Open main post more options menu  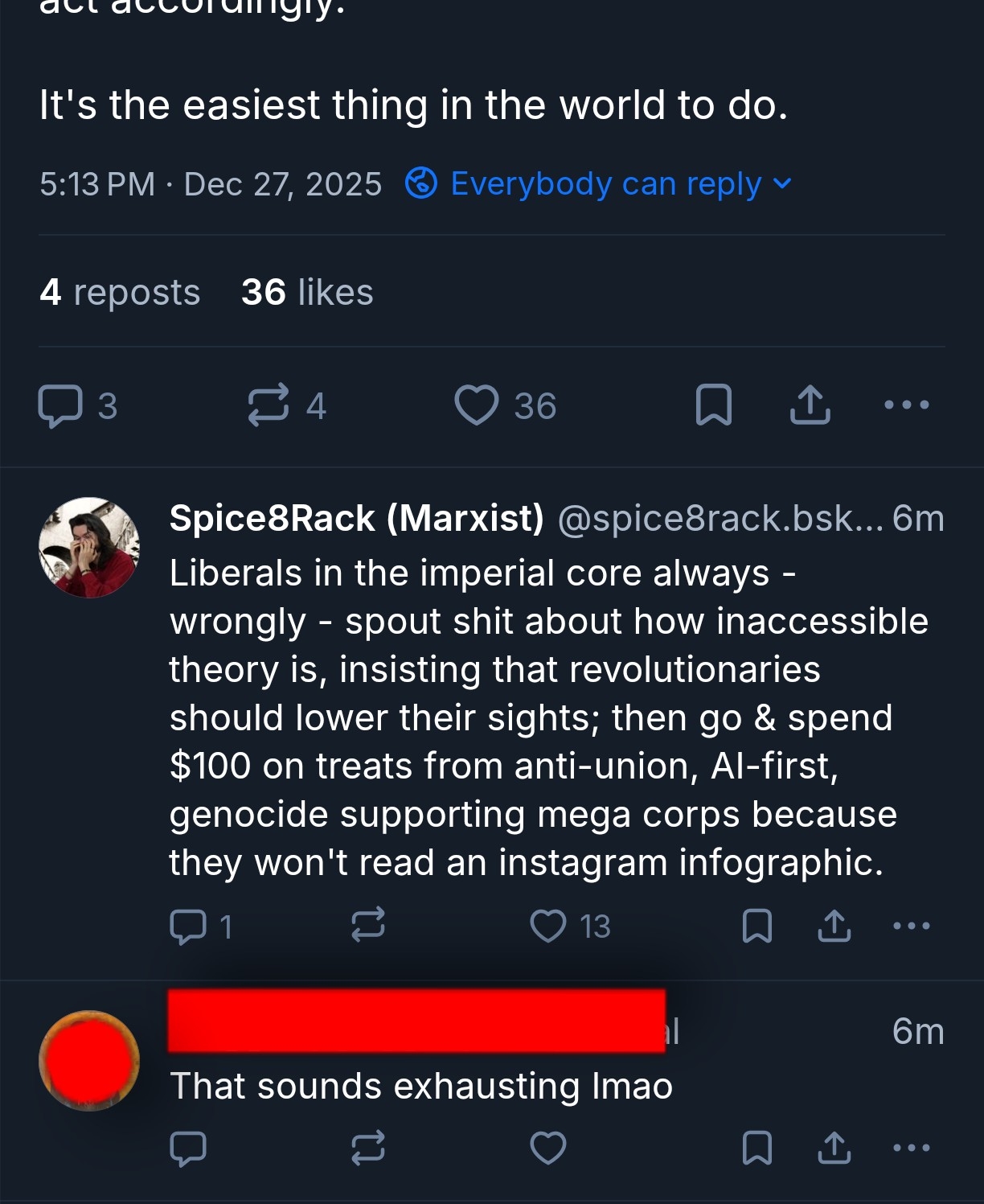coord(906,405)
